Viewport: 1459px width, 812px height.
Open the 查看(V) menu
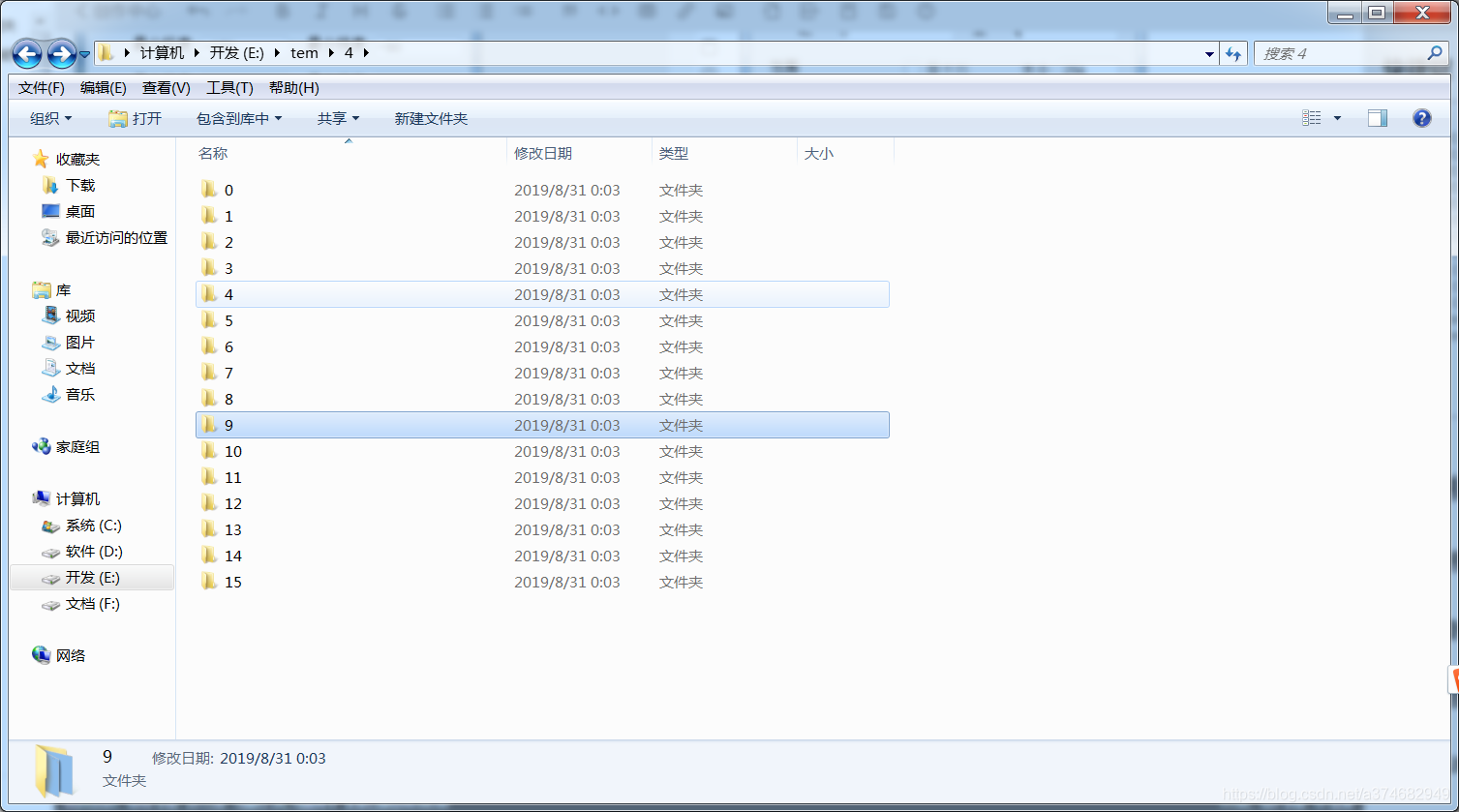167,88
